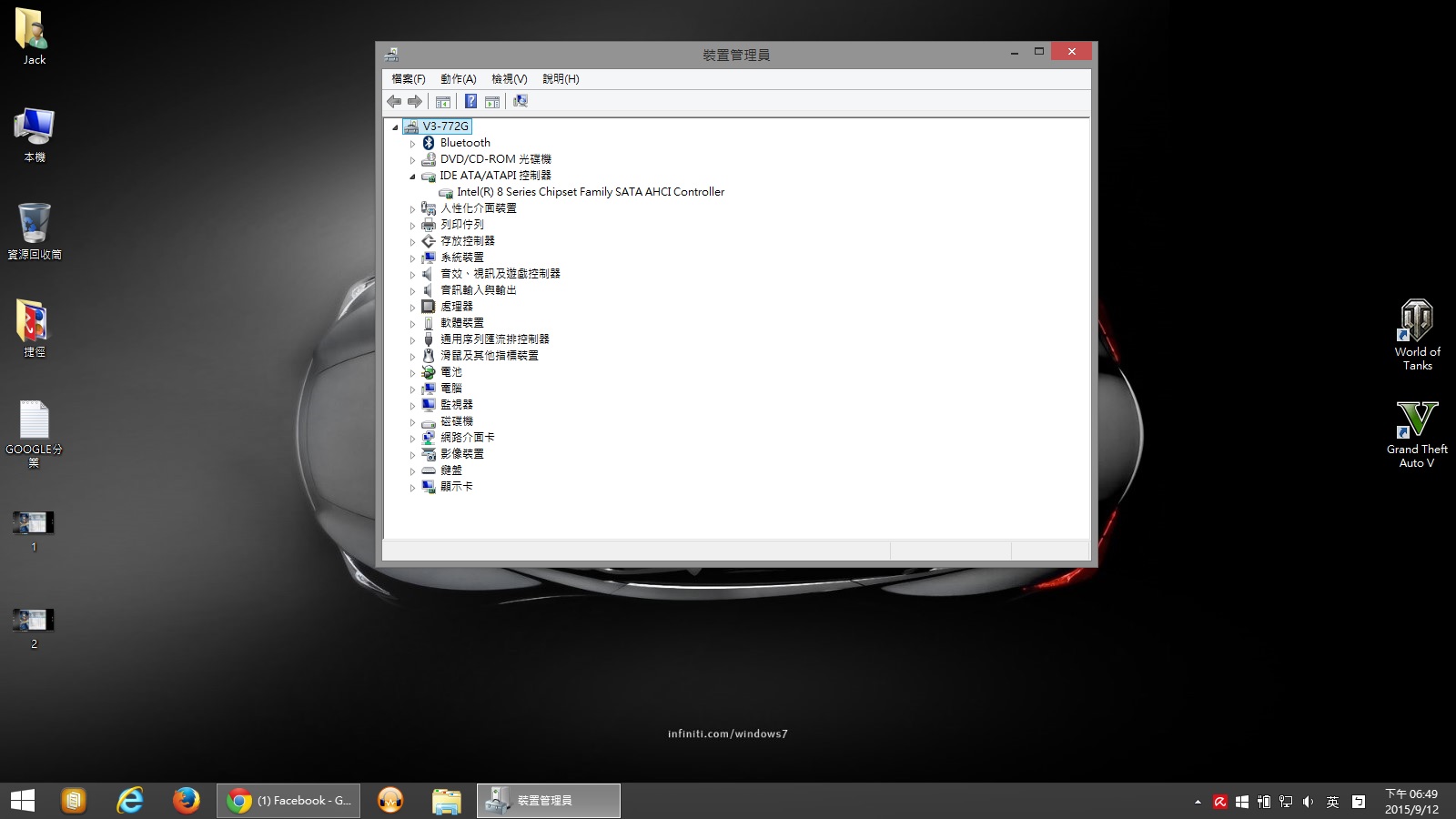This screenshot has height=819, width=1456.
Task: Click the 音效、視訊及遊戲控制器 speaker icon
Action: coord(429,274)
